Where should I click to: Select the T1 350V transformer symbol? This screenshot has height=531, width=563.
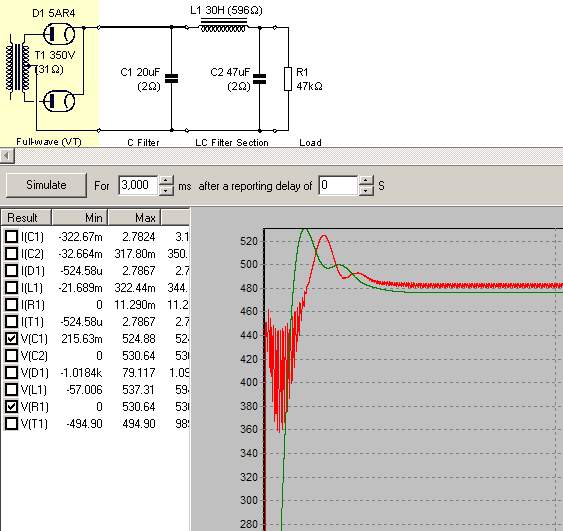[x=18, y=67]
